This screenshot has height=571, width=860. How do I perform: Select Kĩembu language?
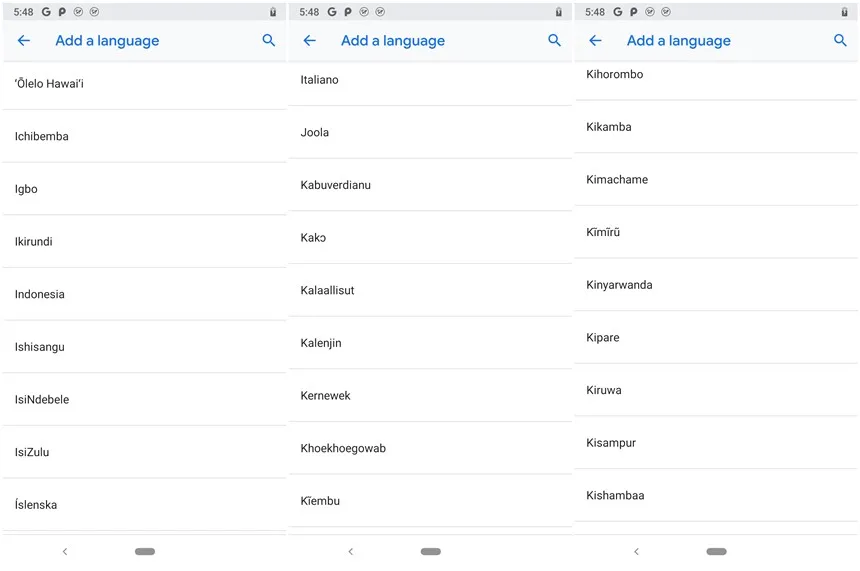(x=431, y=501)
